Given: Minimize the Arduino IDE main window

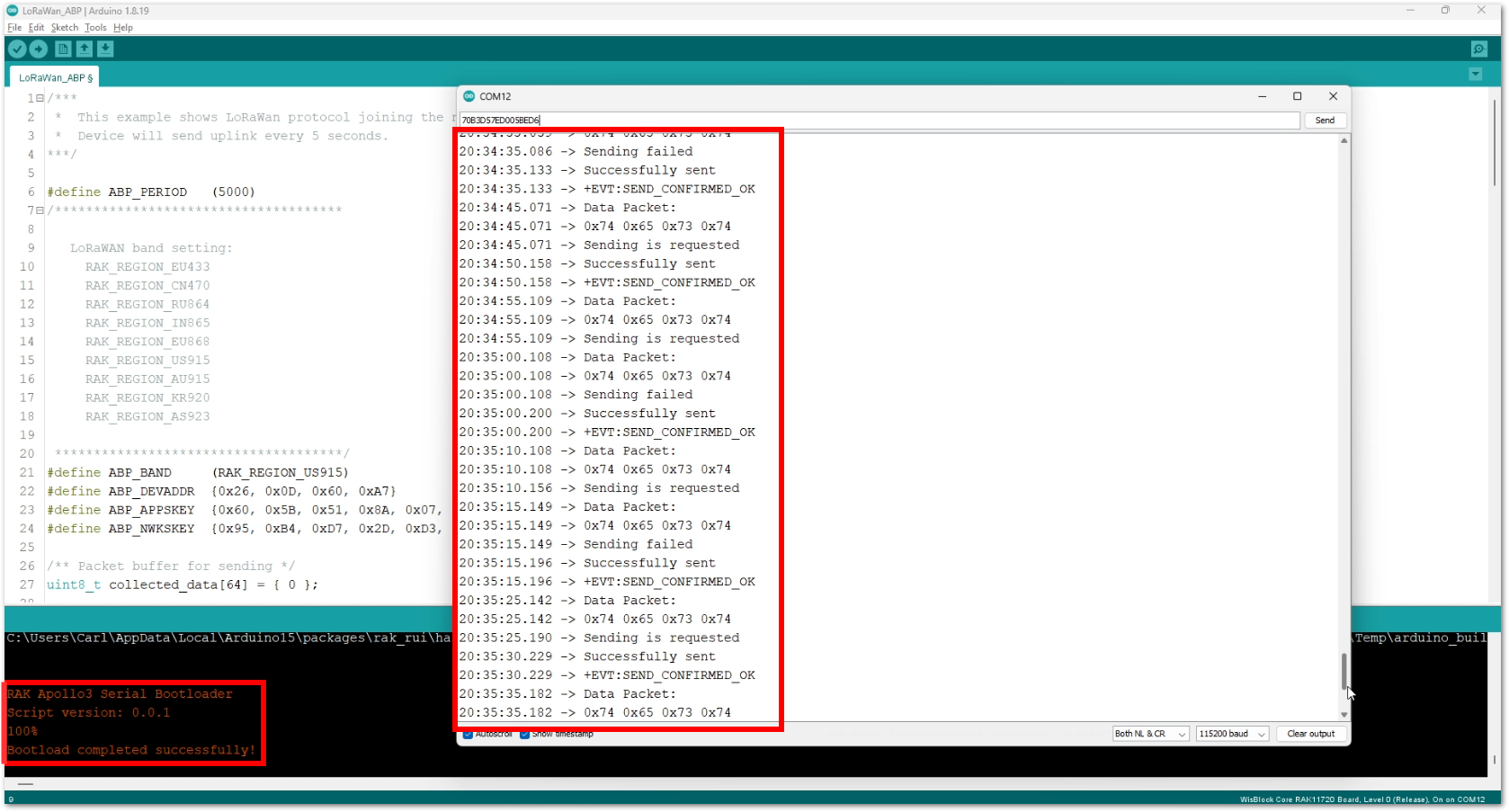Looking at the screenshot, I should pyautogui.click(x=1410, y=11).
